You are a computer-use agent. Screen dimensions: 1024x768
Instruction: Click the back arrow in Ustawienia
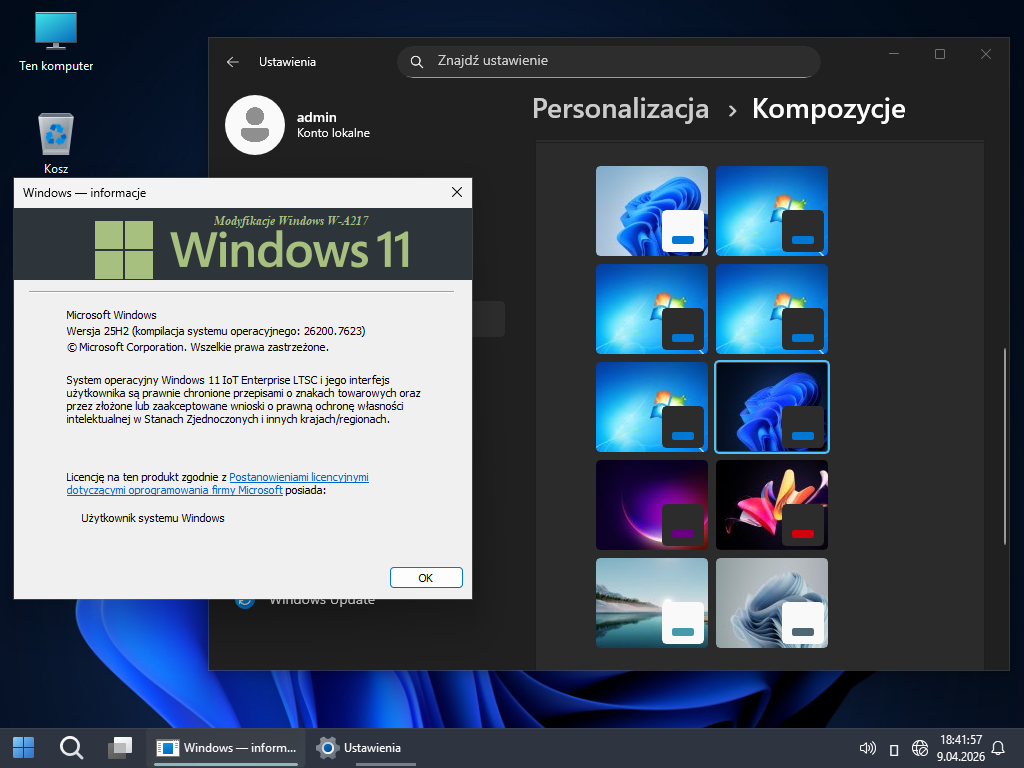point(233,62)
